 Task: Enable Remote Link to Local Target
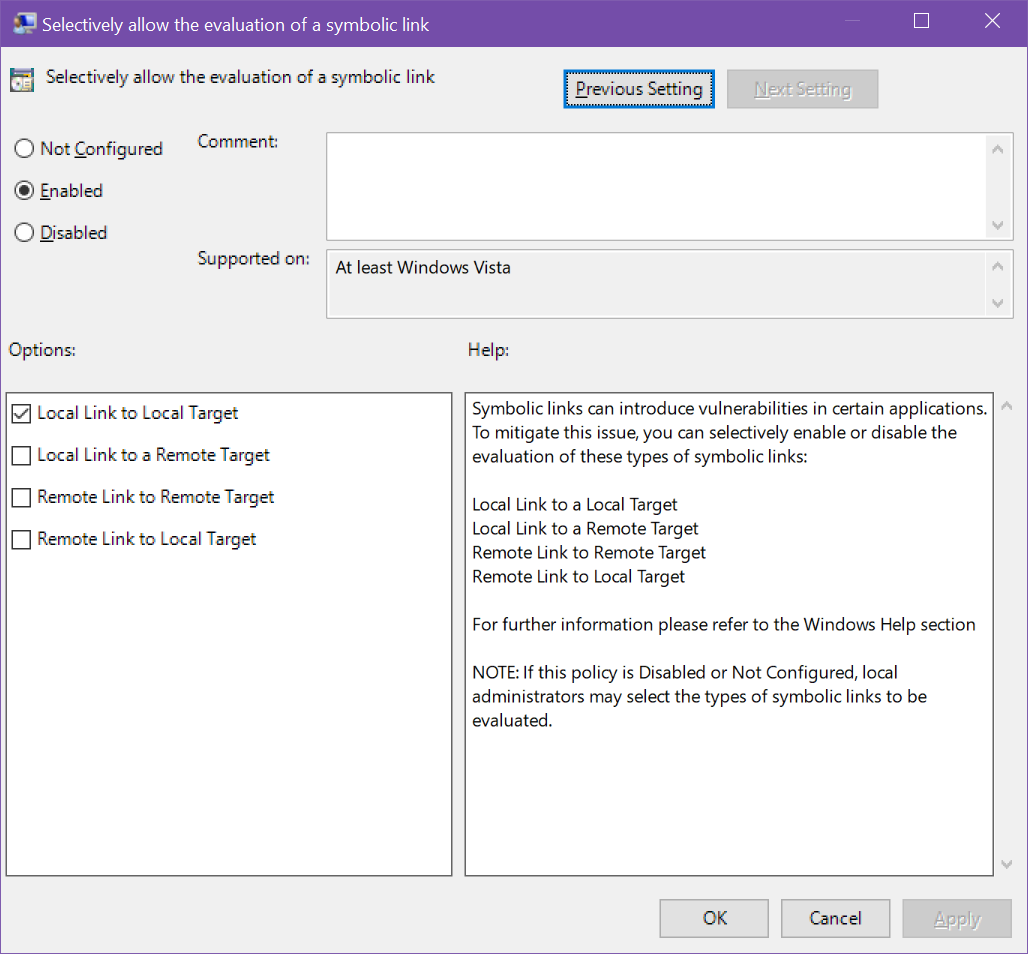pos(21,538)
